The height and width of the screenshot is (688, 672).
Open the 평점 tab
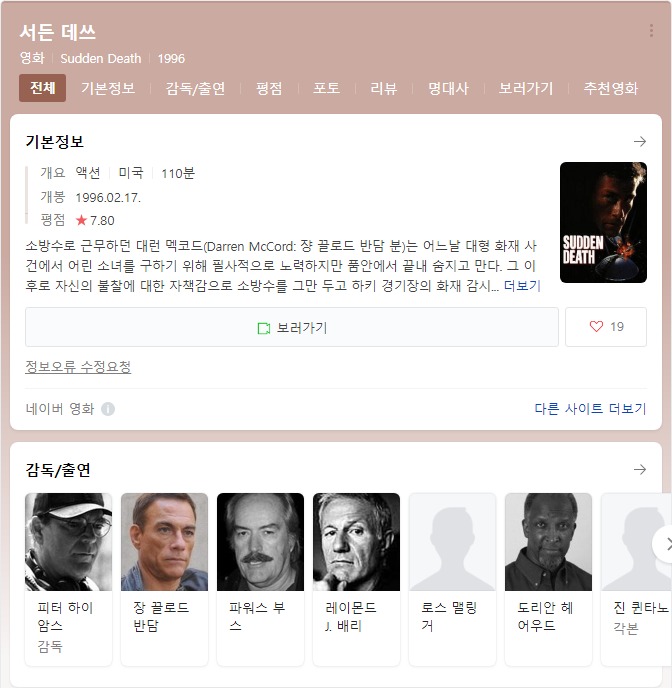269,89
